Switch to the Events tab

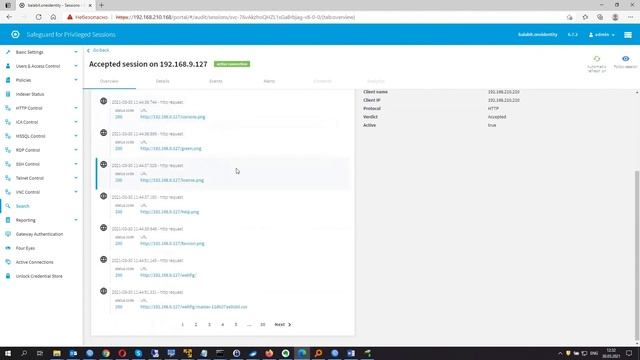[x=216, y=81]
